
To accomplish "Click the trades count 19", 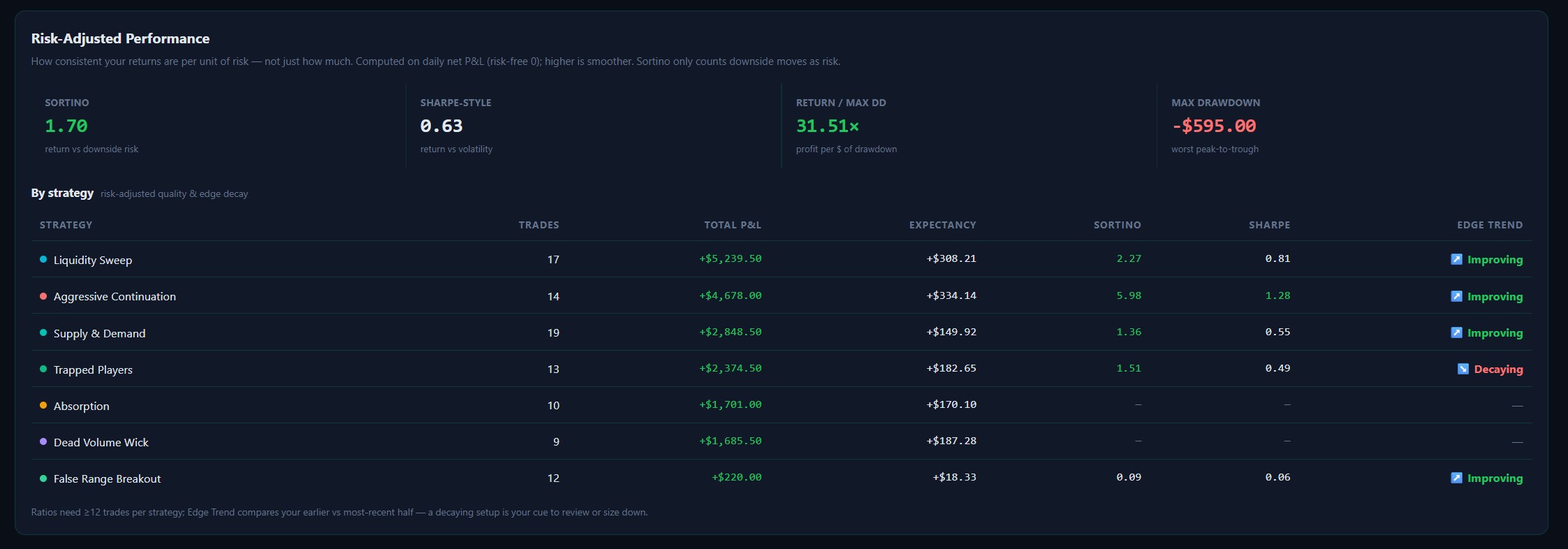I will pos(553,332).
